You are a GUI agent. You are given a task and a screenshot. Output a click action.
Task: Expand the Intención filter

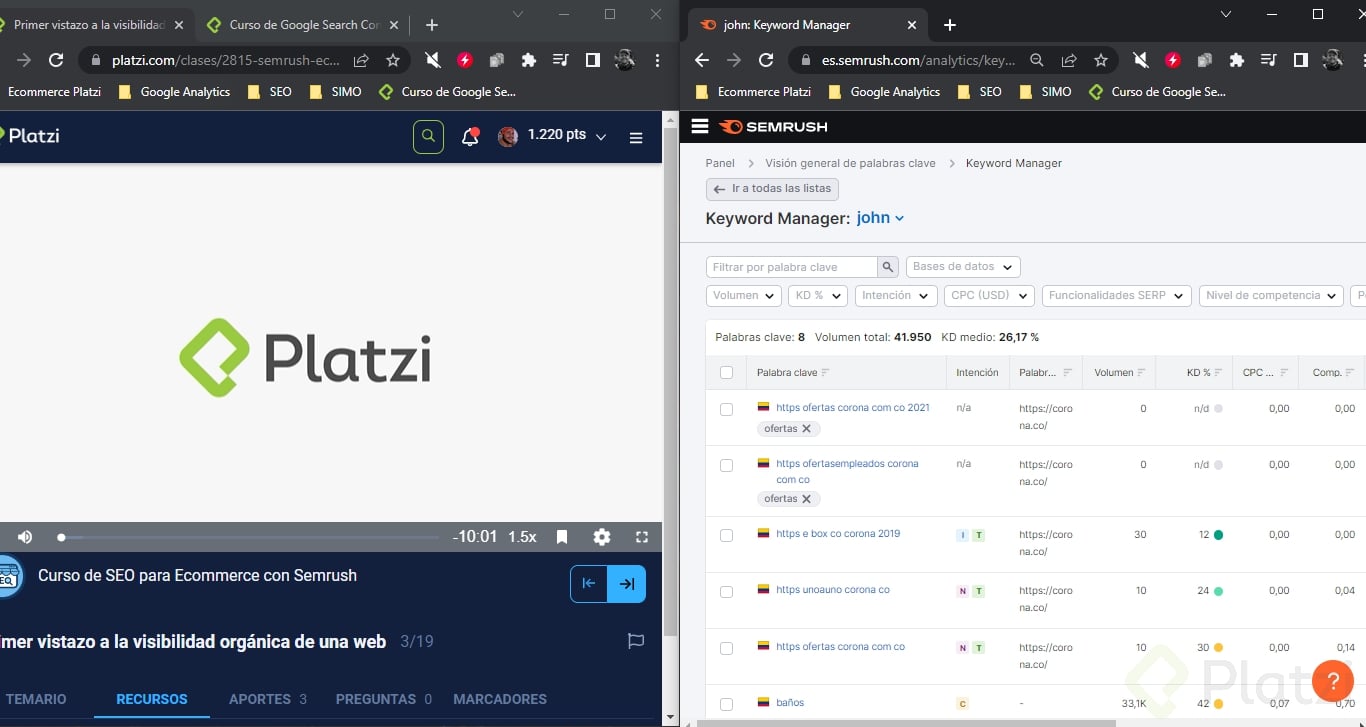coord(895,296)
